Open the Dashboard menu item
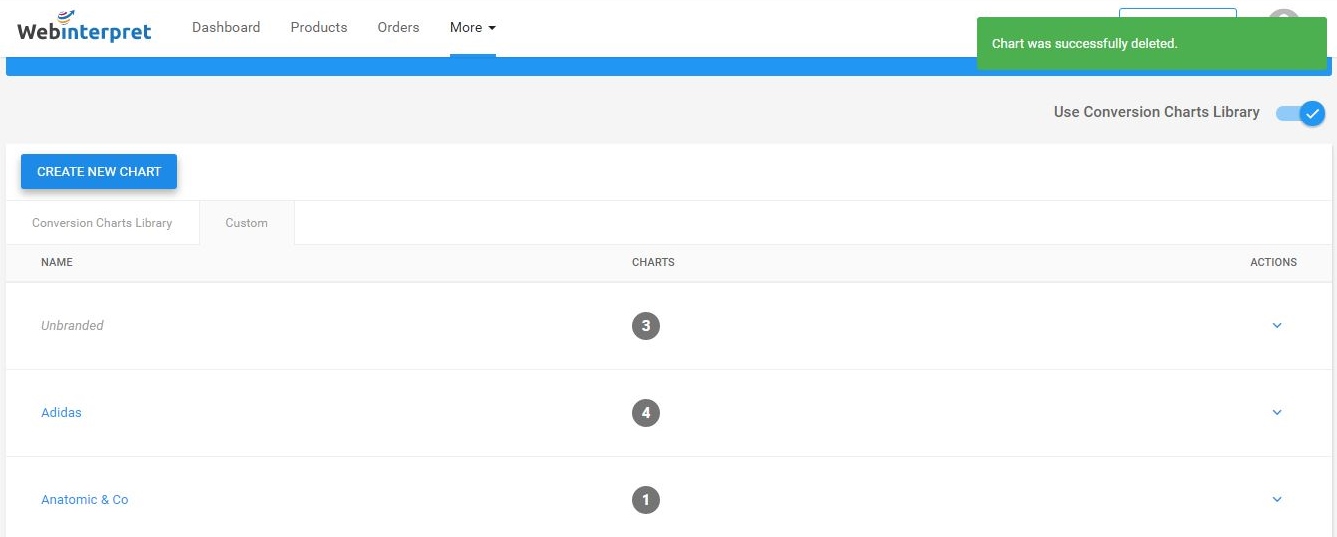The height and width of the screenshot is (537, 1337). click(x=226, y=27)
